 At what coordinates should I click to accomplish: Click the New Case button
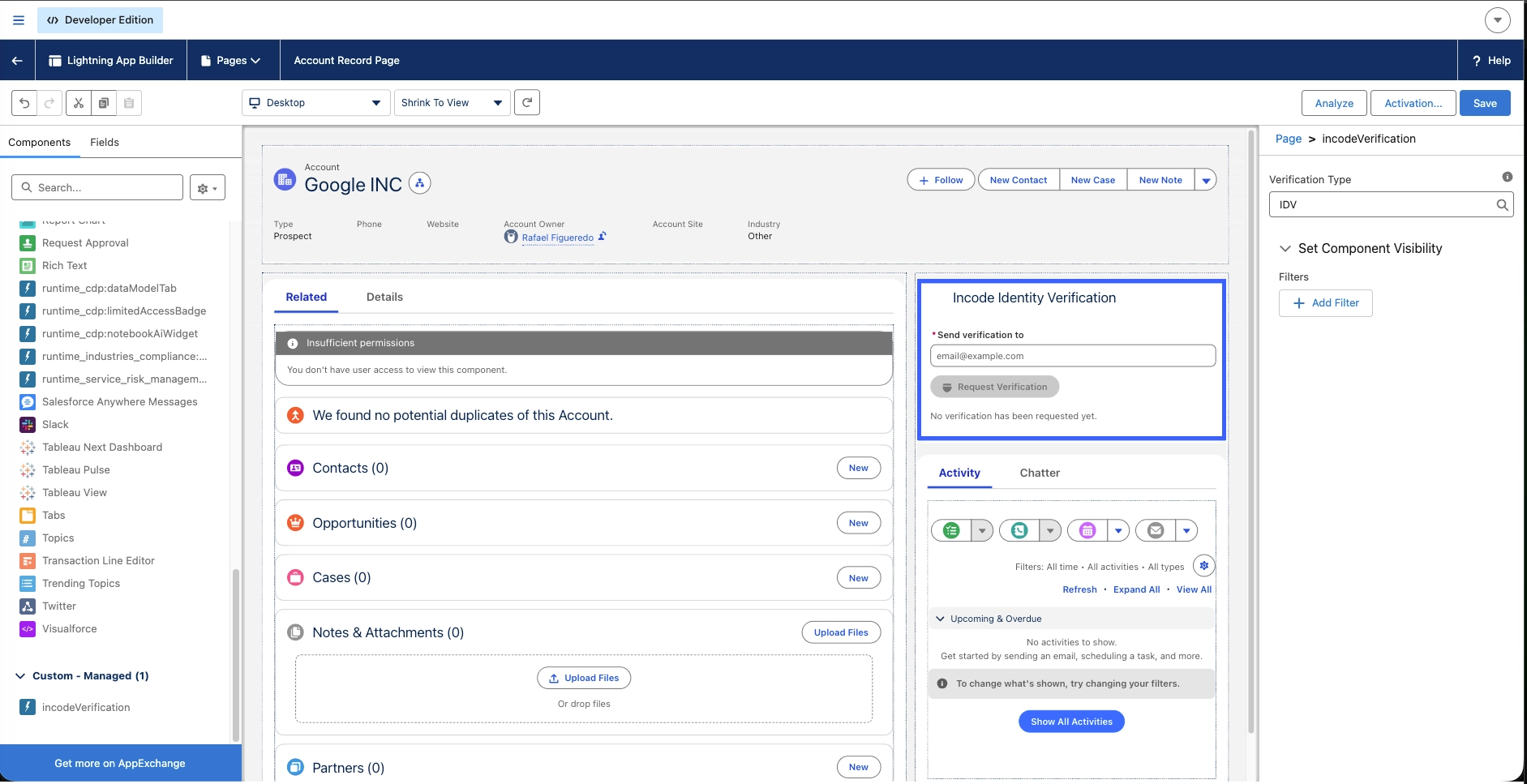1092,180
